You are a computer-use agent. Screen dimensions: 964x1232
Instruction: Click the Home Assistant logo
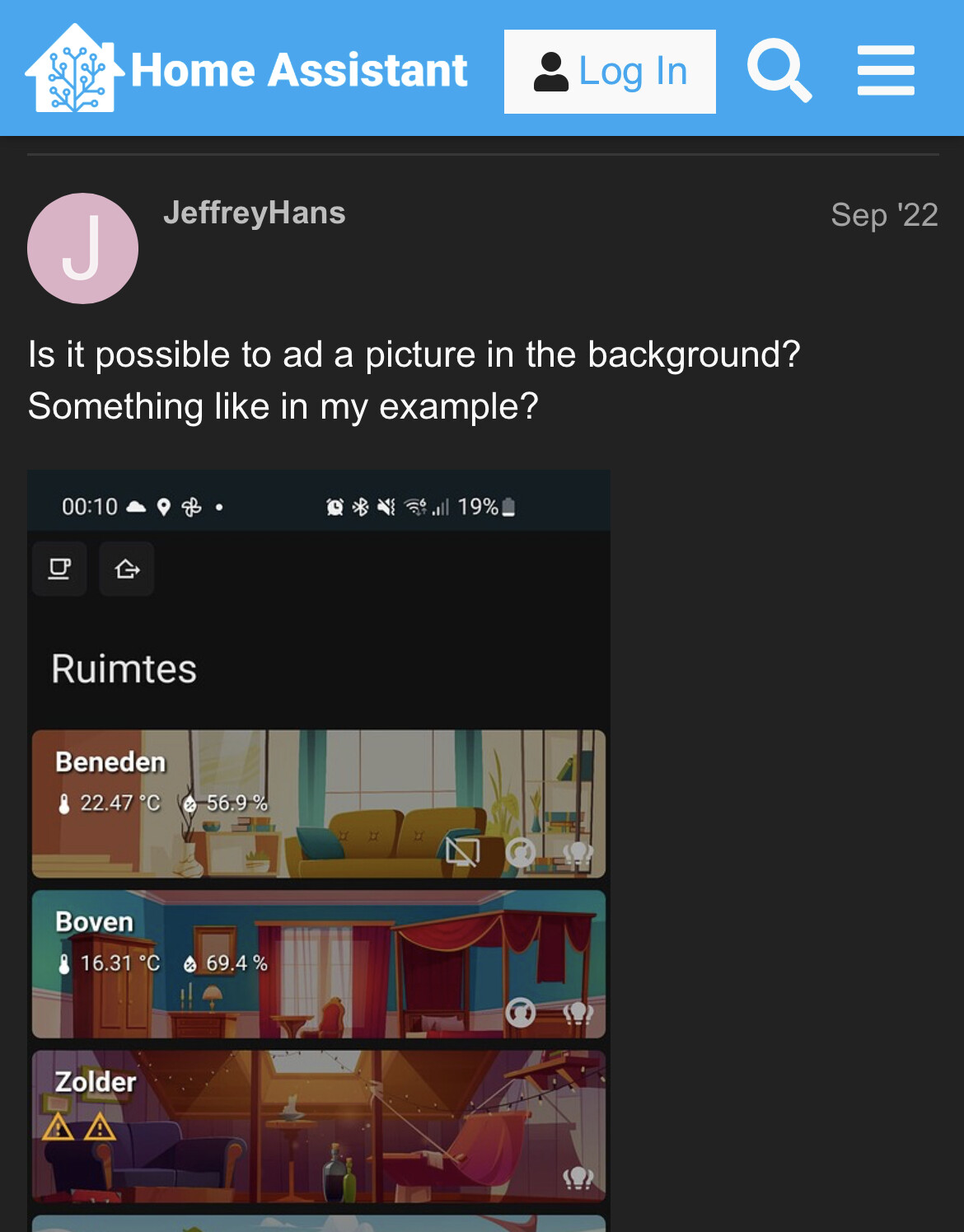tap(246, 69)
